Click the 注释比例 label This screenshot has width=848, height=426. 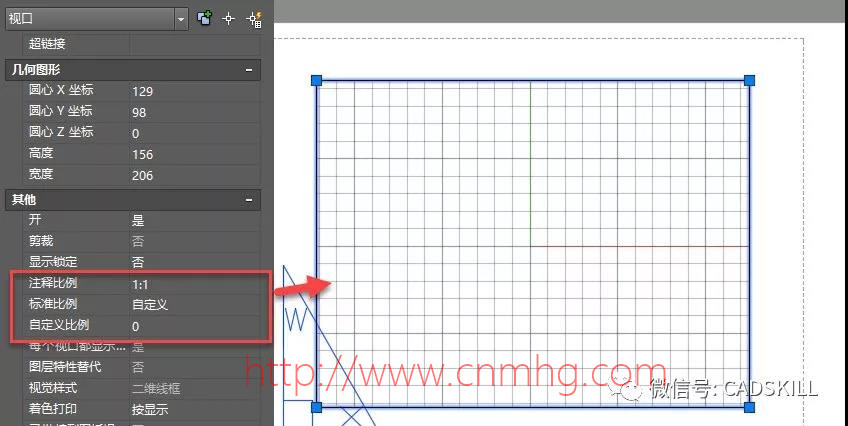pyautogui.click(x=53, y=283)
